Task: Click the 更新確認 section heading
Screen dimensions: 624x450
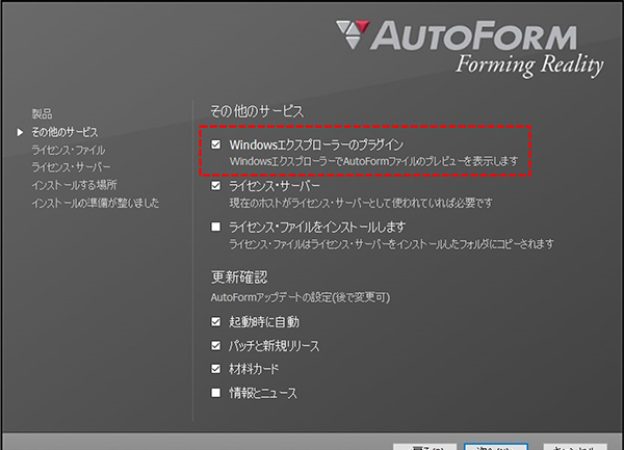Action: (239, 277)
